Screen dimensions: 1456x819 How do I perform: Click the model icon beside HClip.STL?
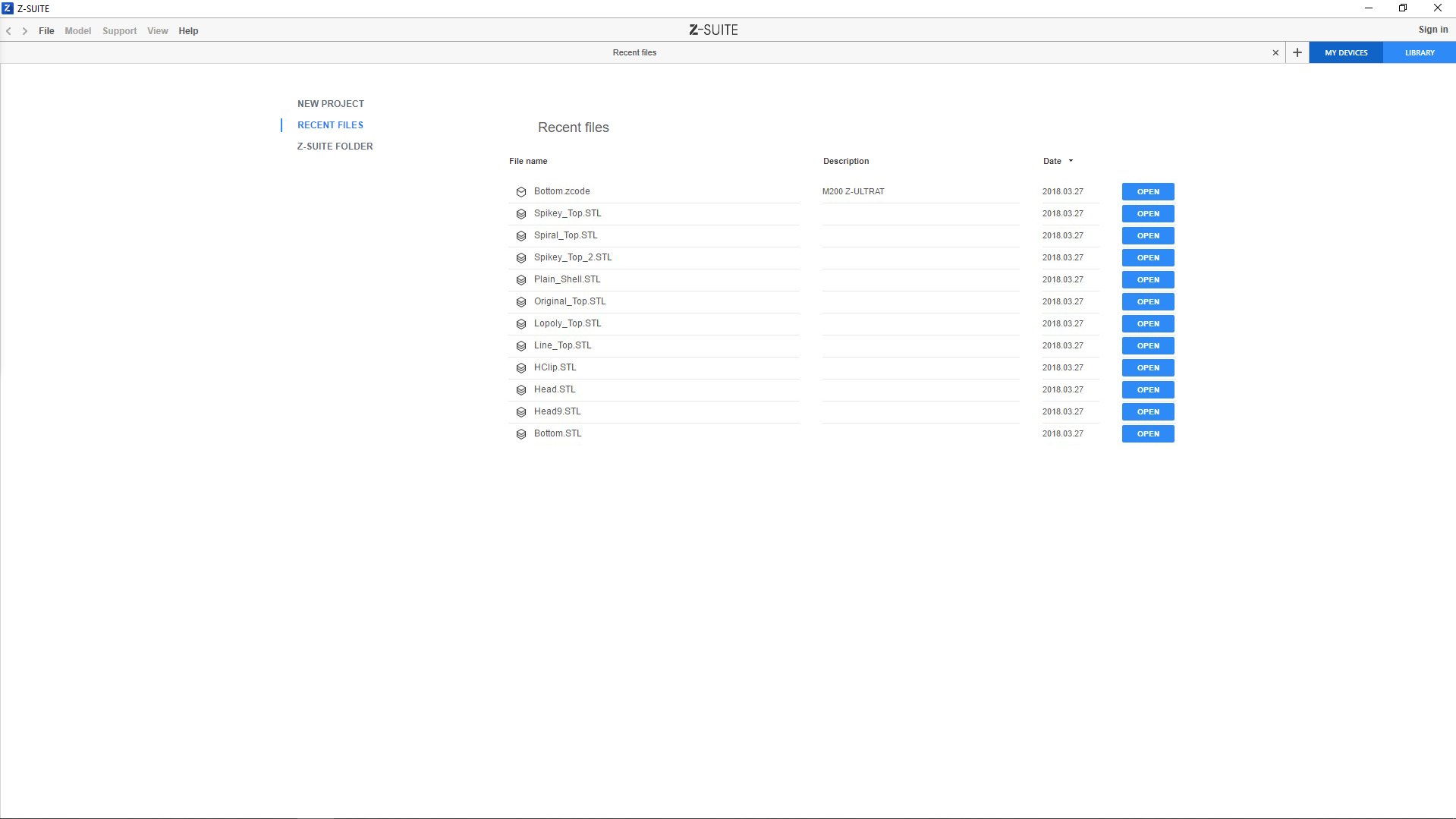tap(521, 368)
